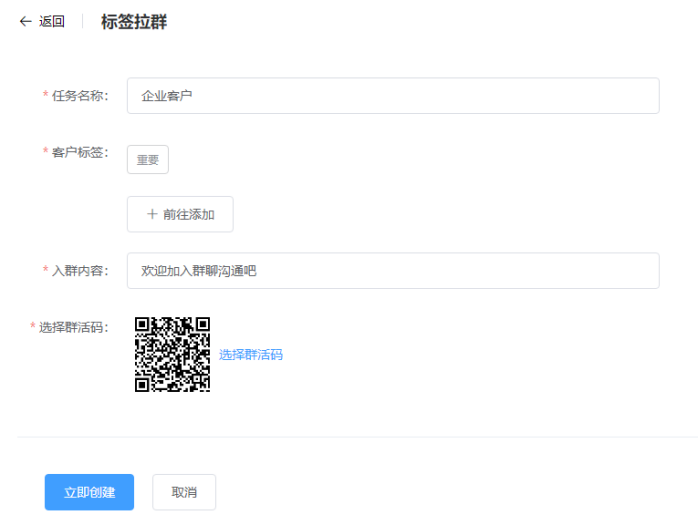Click the back arrow icon
Image resolution: width=698 pixels, height=526 pixels.
[x=25, y=22]
